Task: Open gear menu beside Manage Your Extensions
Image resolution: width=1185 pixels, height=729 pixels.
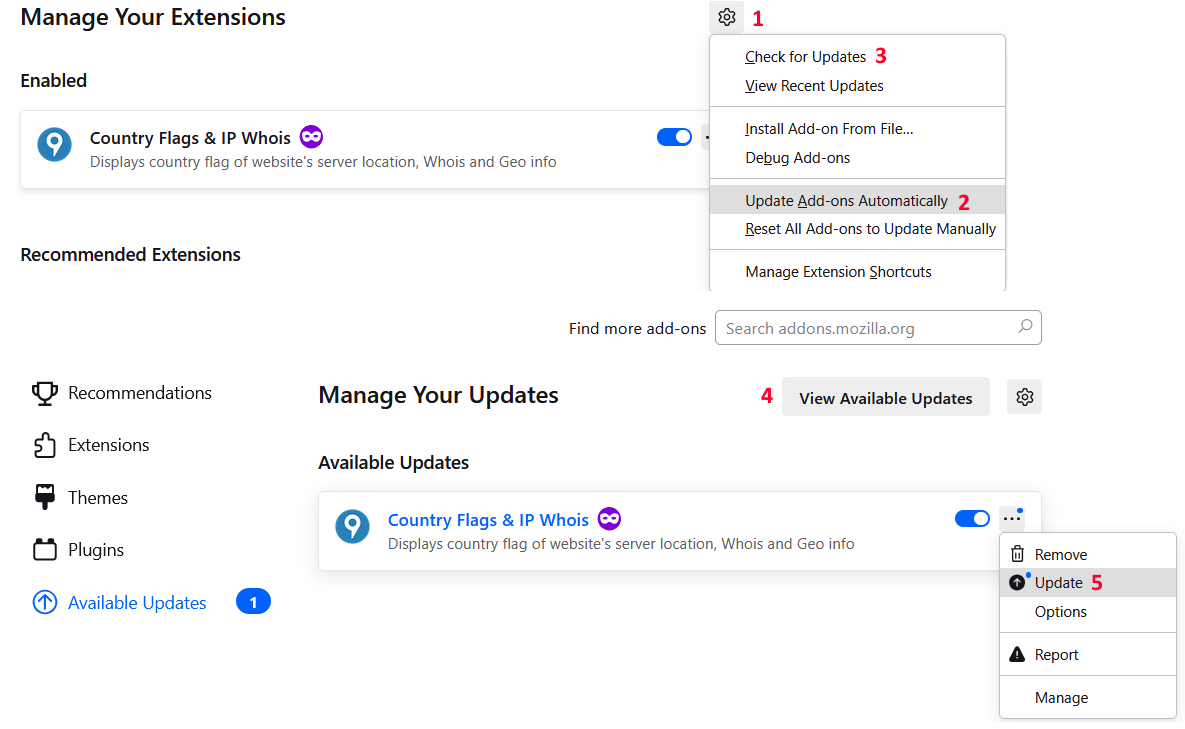Action: 726,17
